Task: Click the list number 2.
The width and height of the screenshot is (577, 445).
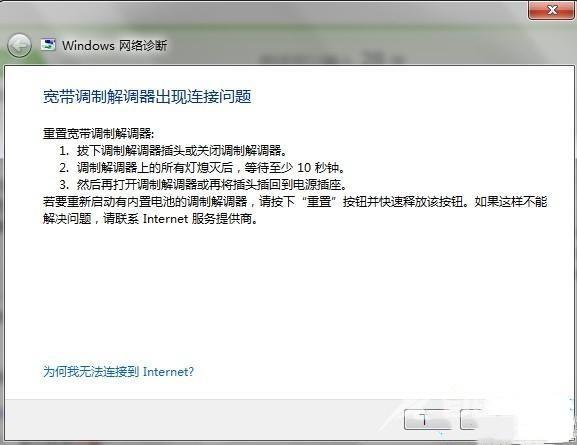Action: [x=64, y=168]
